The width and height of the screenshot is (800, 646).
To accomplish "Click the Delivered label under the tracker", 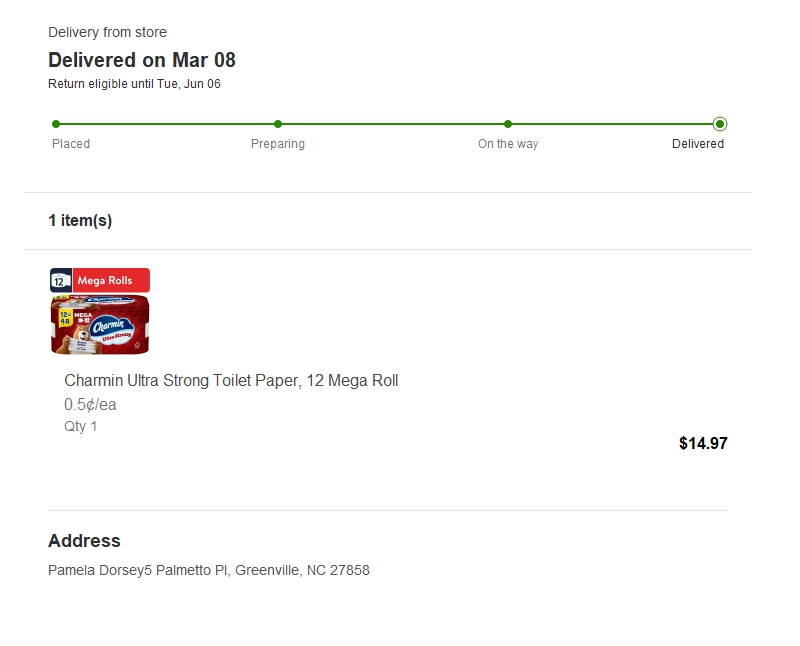I will (698, 144).
